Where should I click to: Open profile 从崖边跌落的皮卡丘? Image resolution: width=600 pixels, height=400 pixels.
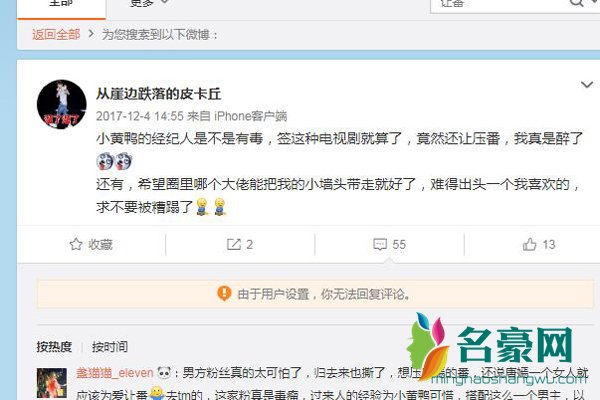158,94
